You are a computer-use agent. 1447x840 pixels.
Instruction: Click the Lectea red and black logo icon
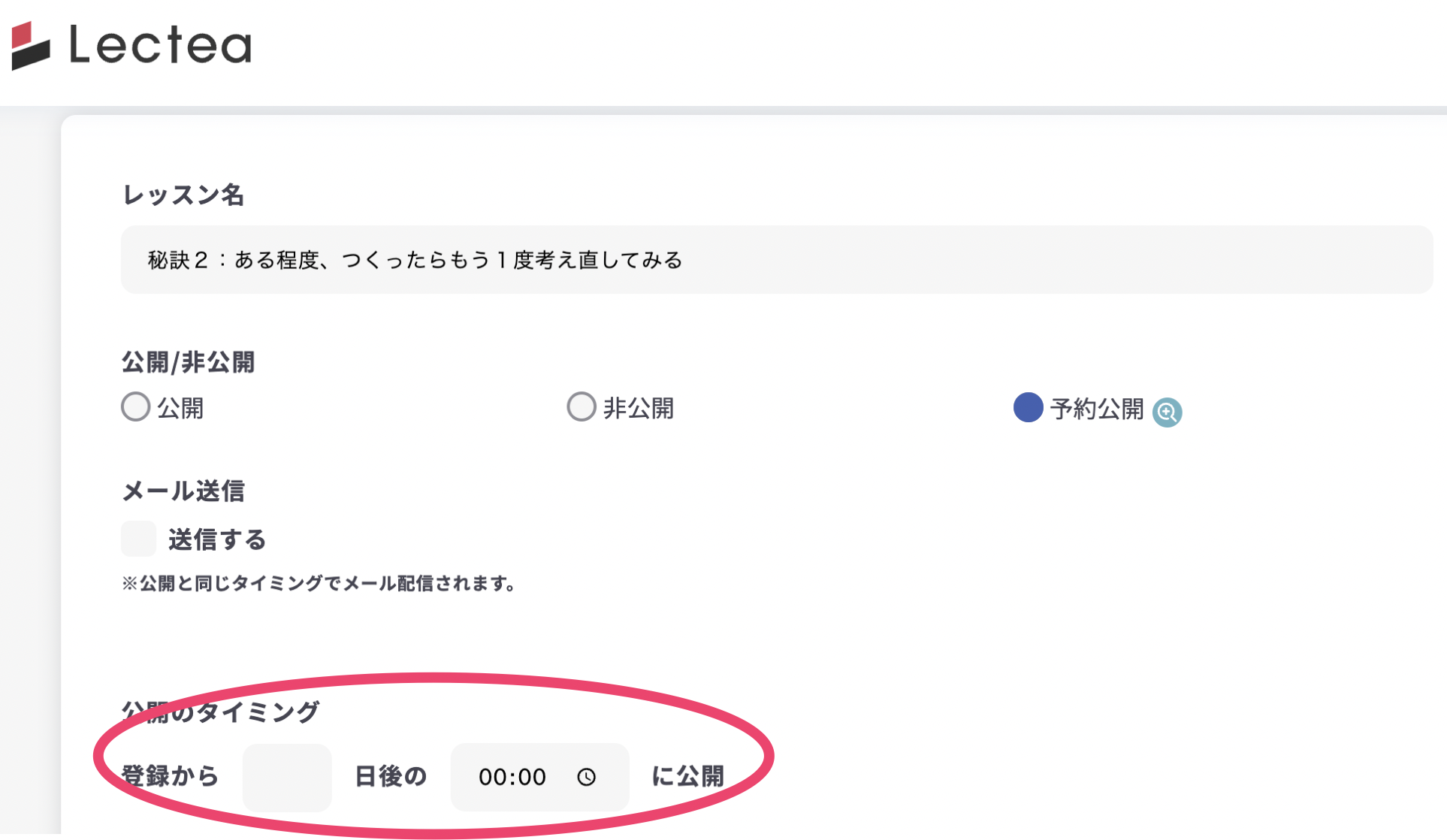click(x=31, y=45)
